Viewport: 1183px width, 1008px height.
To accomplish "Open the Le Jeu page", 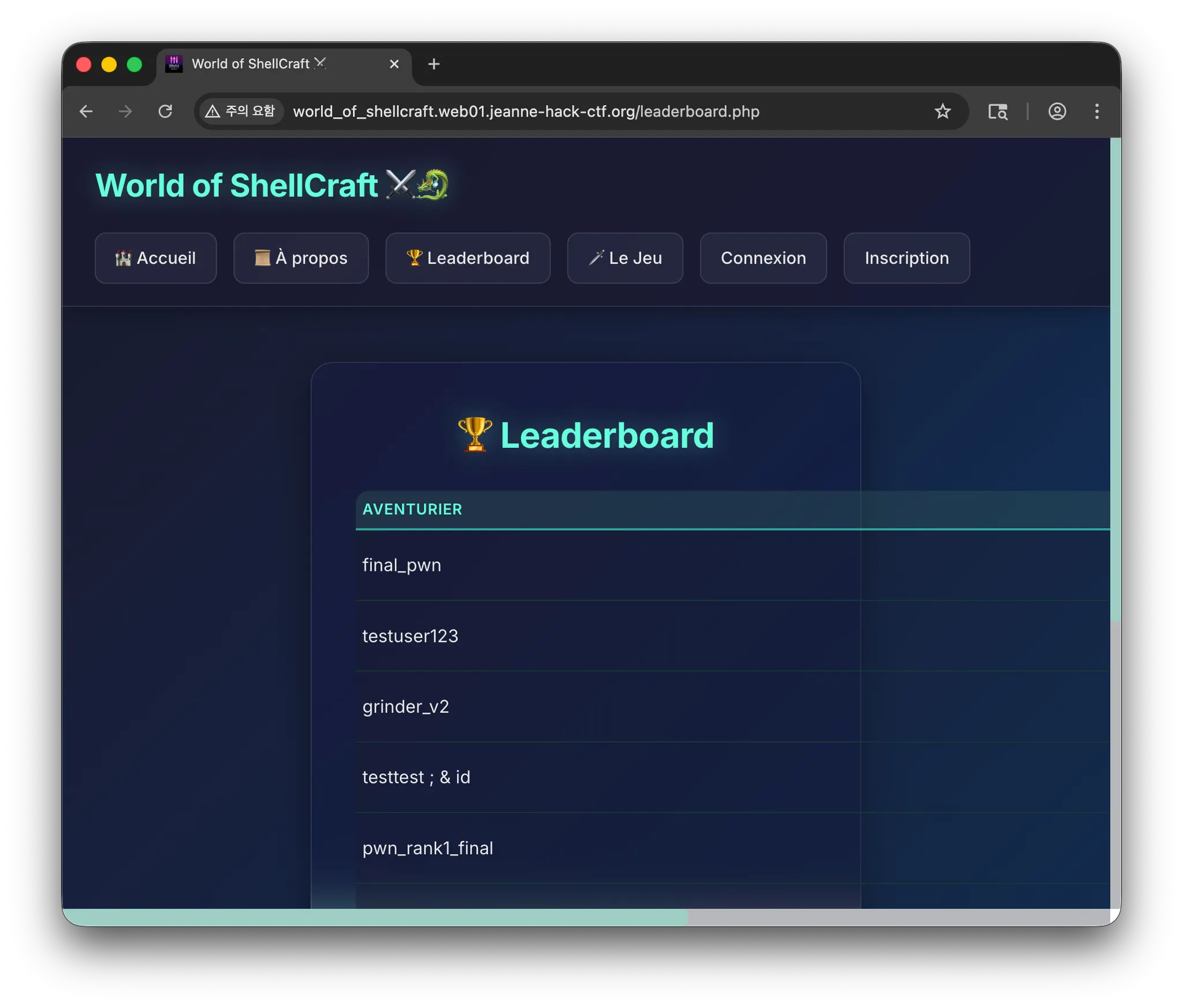I will 625,258.
